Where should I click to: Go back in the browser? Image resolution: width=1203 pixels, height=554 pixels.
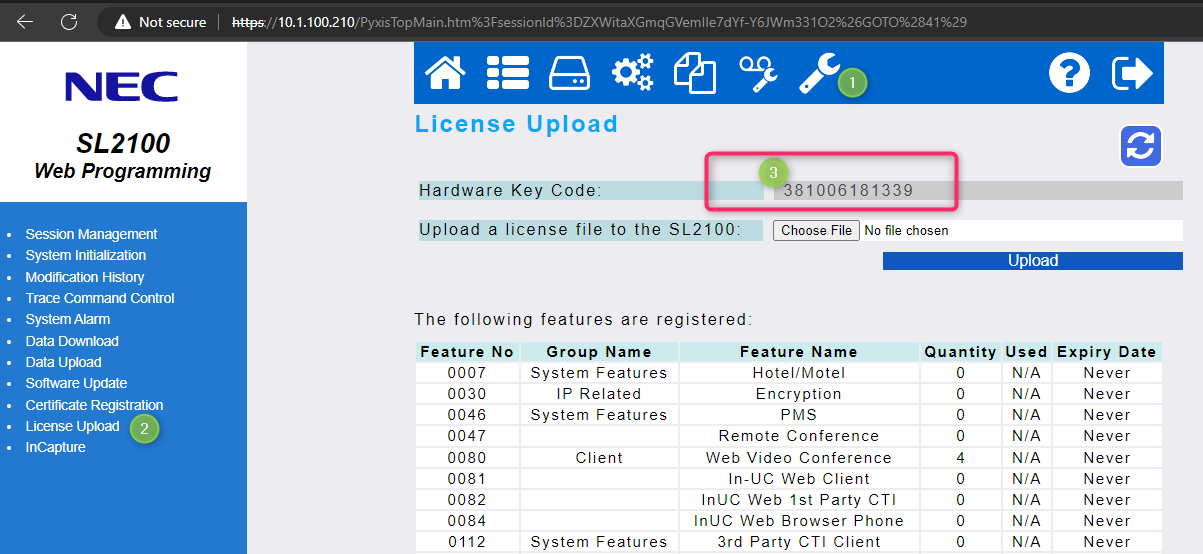point(25,21)
